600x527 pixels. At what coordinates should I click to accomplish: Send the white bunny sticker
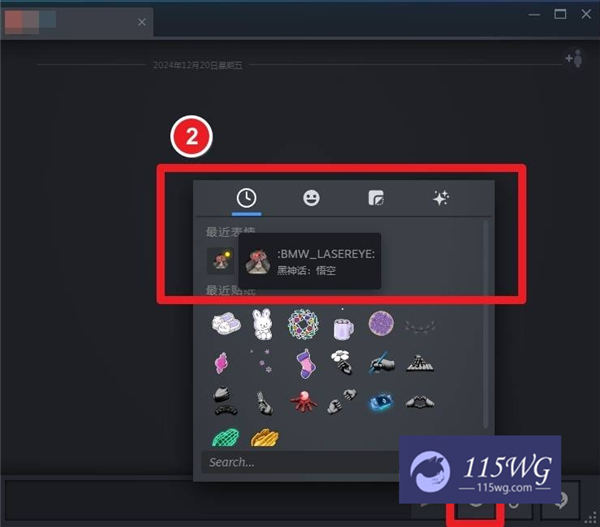[x=262, y=323]
